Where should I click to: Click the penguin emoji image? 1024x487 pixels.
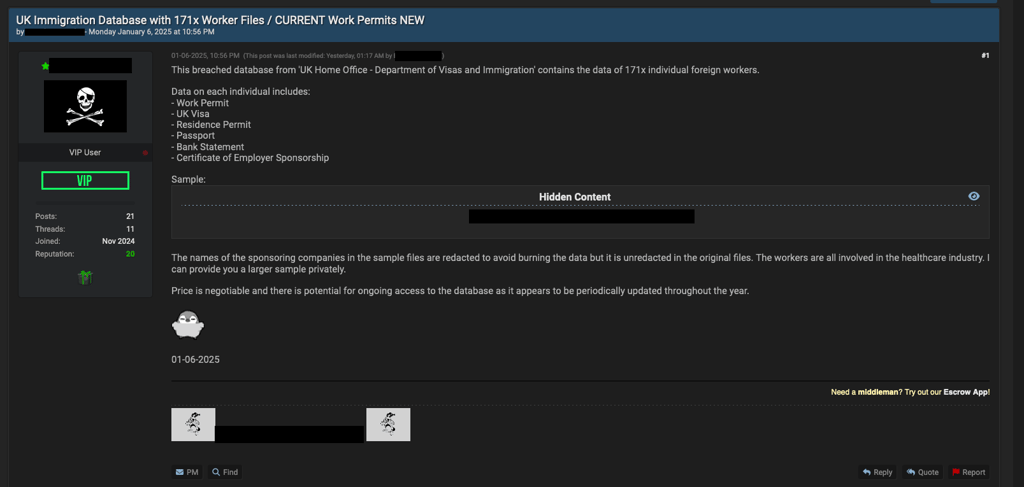[188, 324]
